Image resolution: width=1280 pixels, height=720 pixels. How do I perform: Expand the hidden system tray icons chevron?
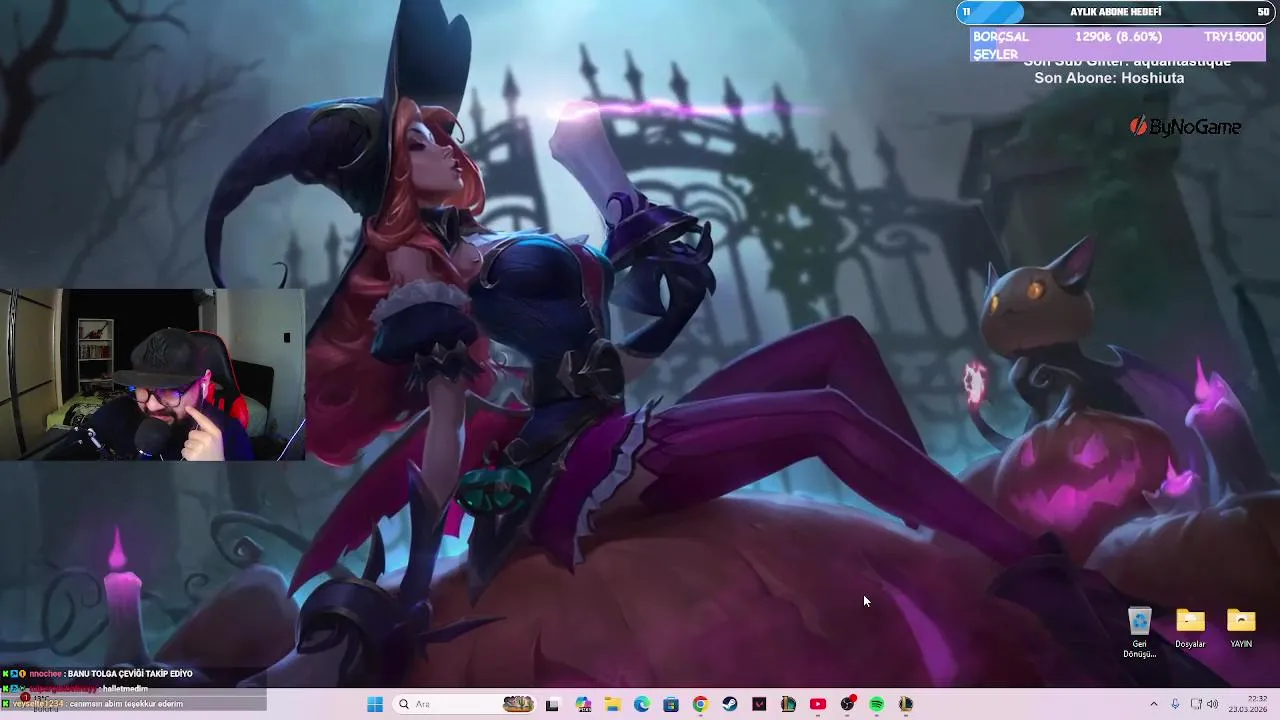click(x=1153, y=704)
